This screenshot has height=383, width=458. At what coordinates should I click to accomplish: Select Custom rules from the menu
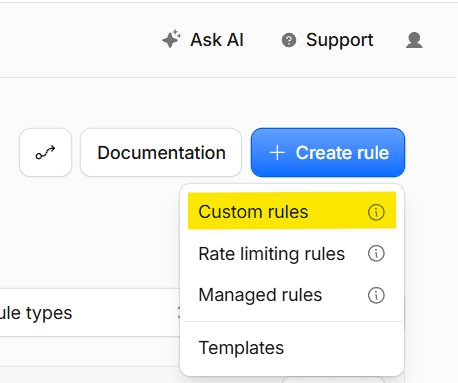tap(292, 211)
